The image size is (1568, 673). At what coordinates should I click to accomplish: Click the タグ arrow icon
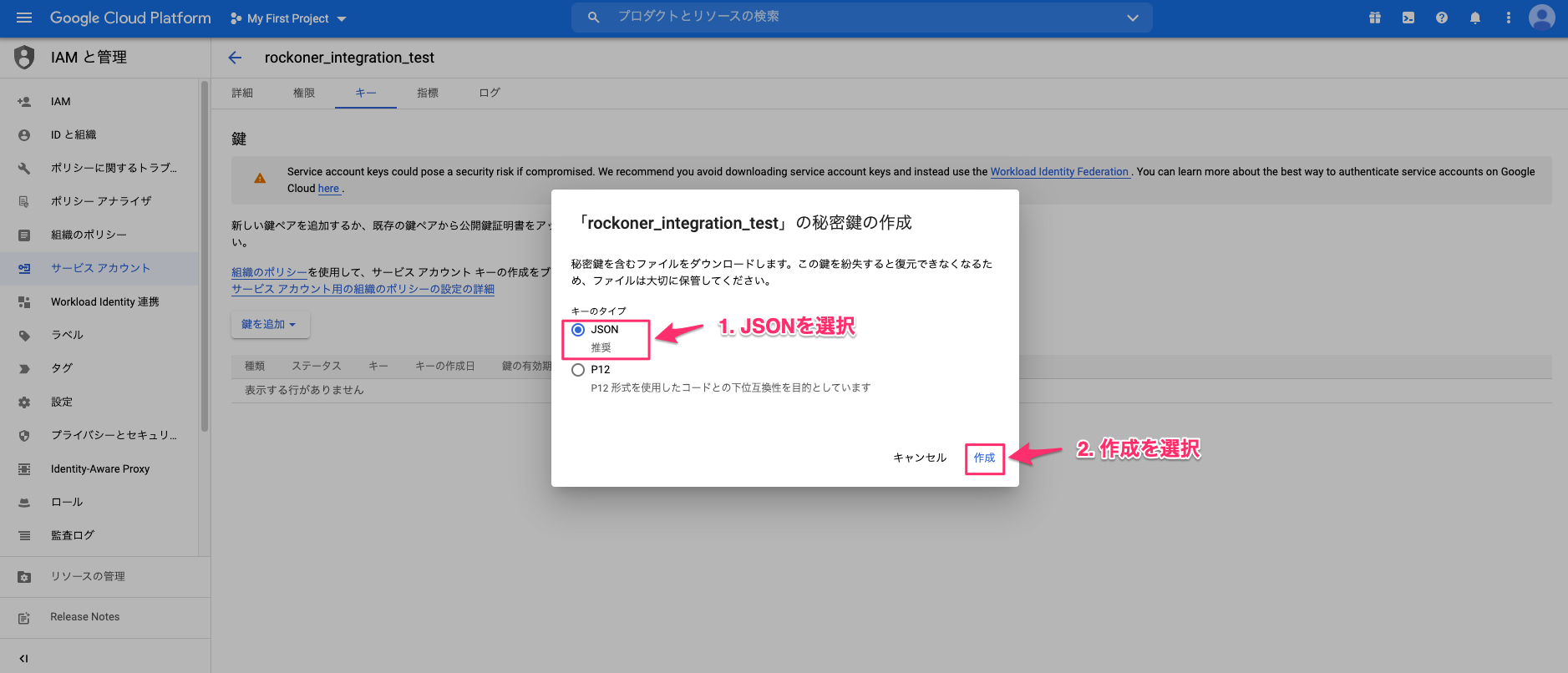click(24, 368)
